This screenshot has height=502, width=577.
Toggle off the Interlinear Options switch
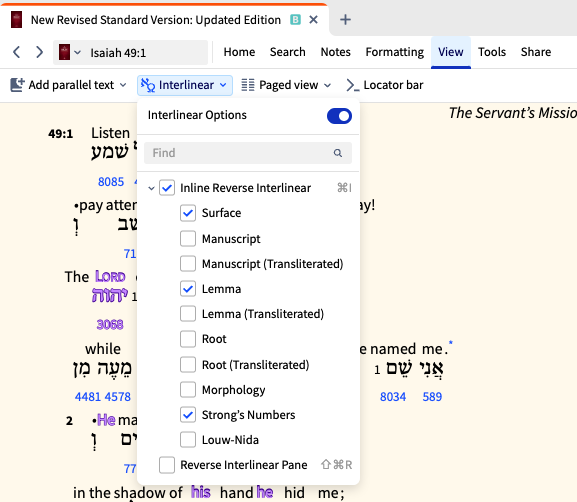click(x=339, y=116)
